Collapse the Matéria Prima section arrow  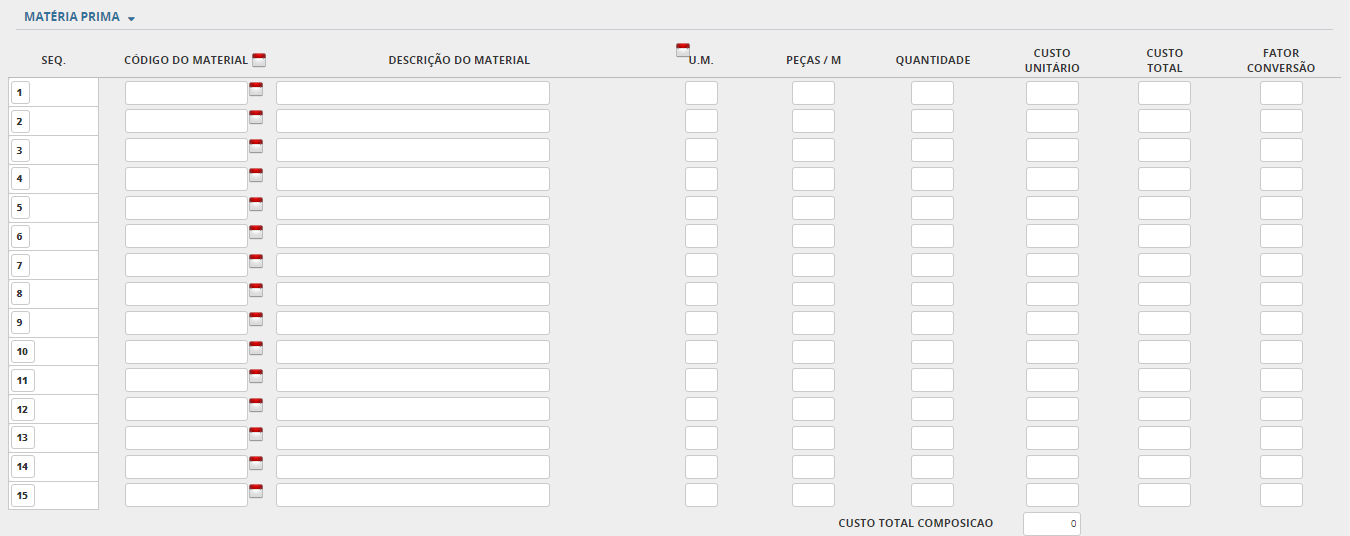click(132, 19)
